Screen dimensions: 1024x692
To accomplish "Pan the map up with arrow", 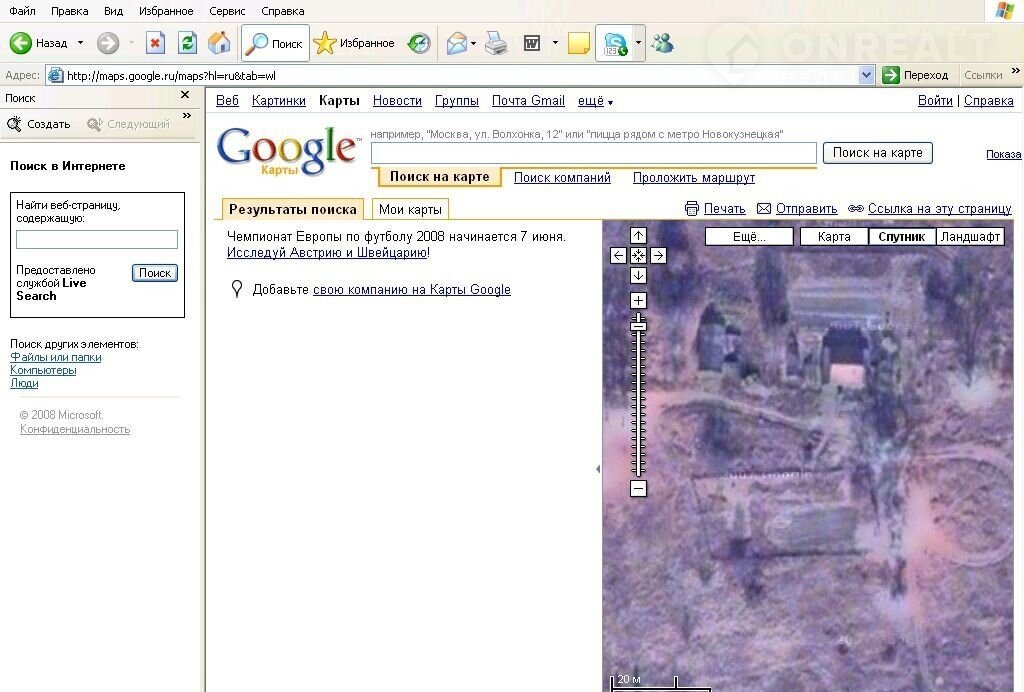I will (638, 236).
